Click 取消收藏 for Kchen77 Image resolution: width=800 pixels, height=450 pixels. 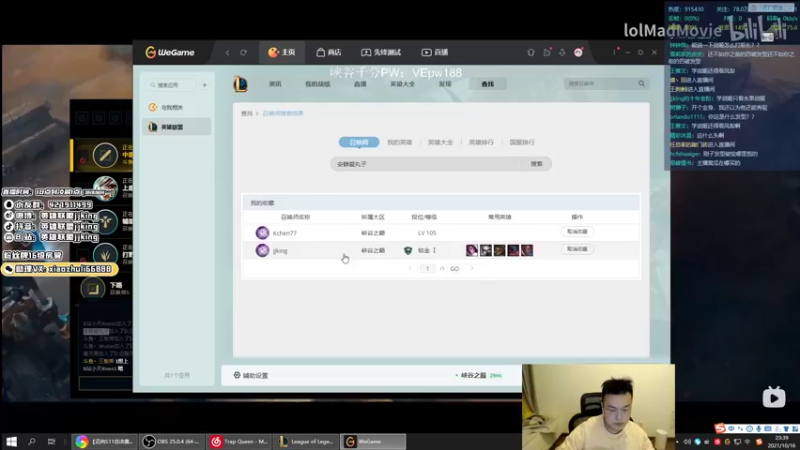(577, 232)
